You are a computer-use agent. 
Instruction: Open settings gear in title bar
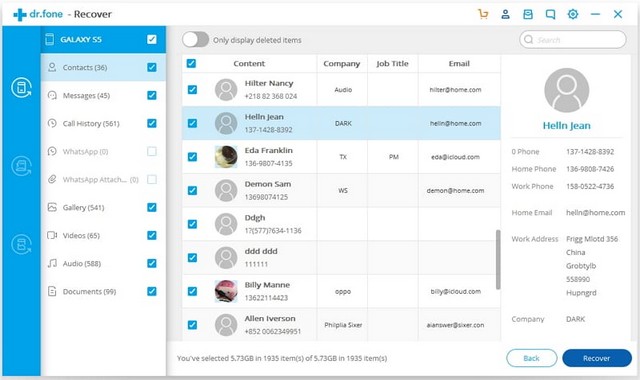pyautogui.click(x=573, y=14)
